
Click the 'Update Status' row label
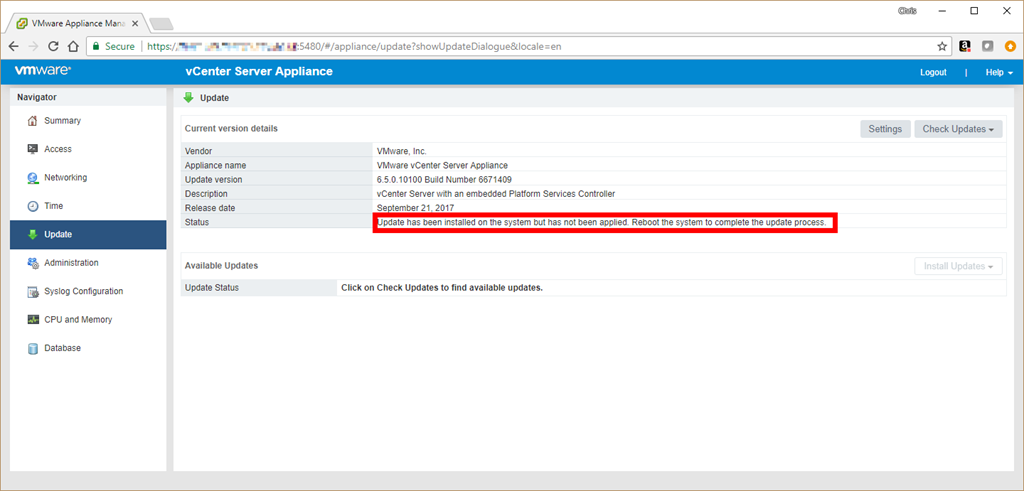212,288
